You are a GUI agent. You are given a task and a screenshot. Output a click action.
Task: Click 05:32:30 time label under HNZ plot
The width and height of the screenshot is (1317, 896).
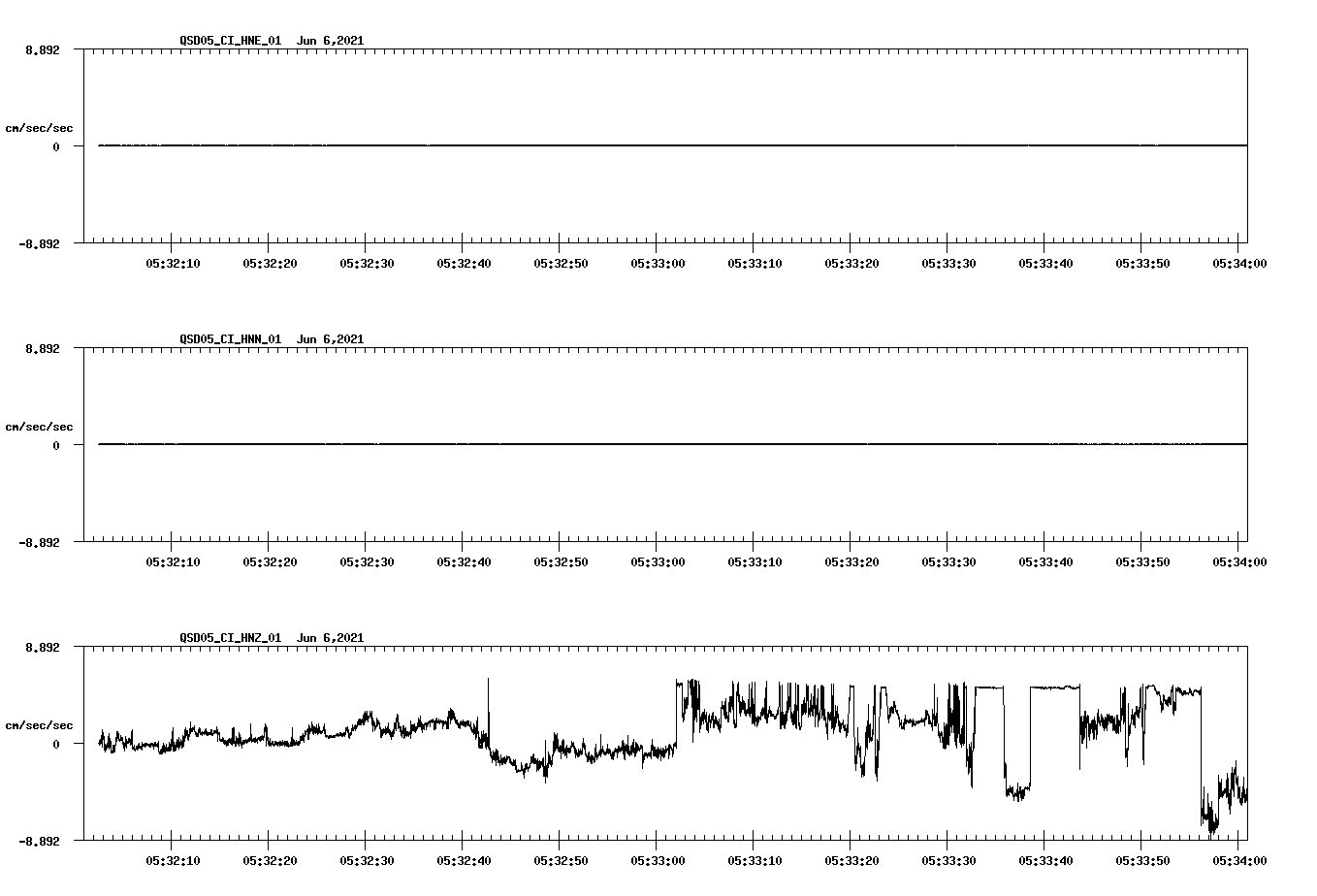tap(367, 860)
